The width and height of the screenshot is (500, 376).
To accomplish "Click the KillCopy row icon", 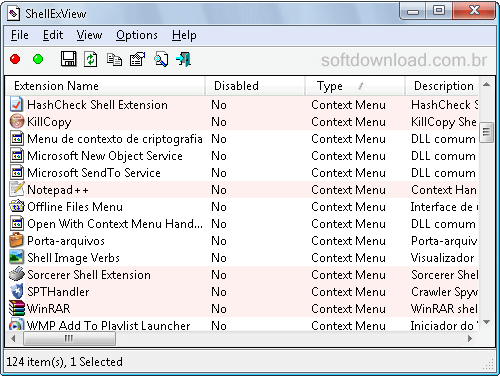I will coord(17,121).
